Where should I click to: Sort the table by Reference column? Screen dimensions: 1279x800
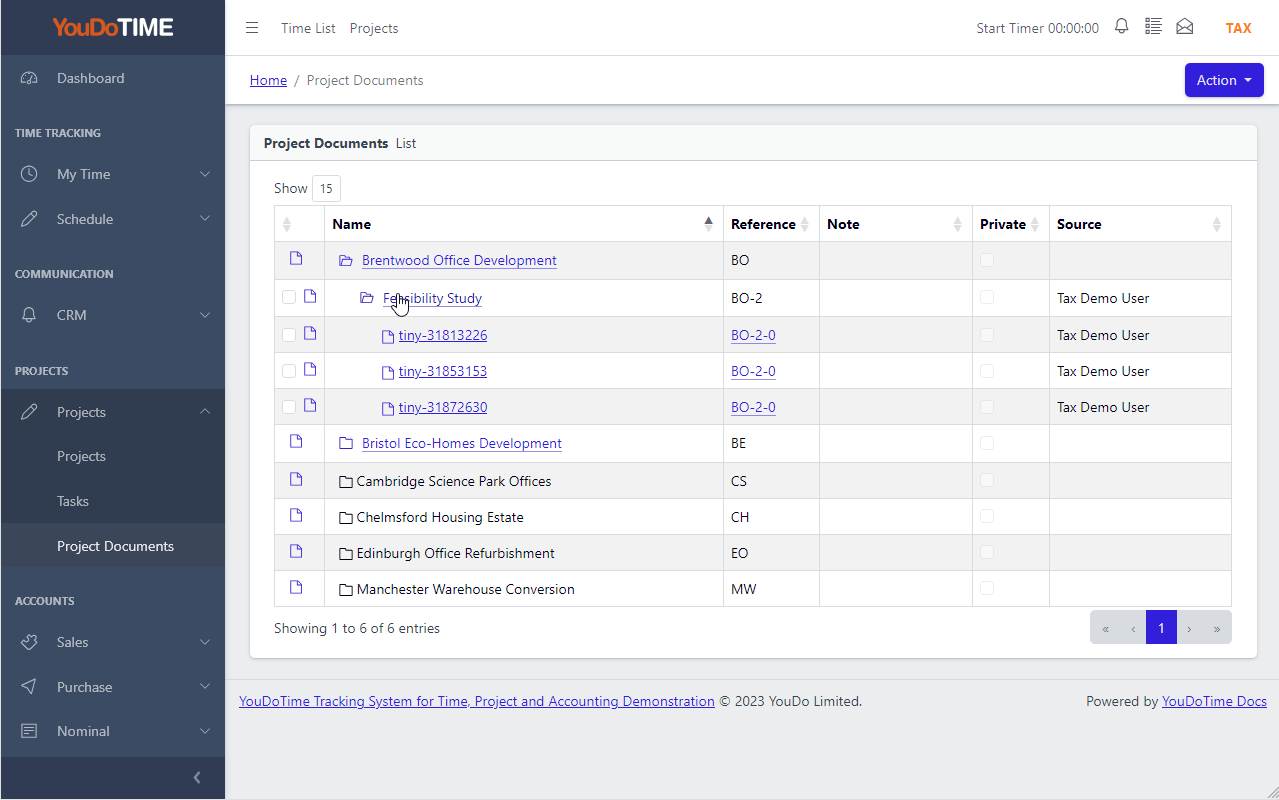pos(771,224)
